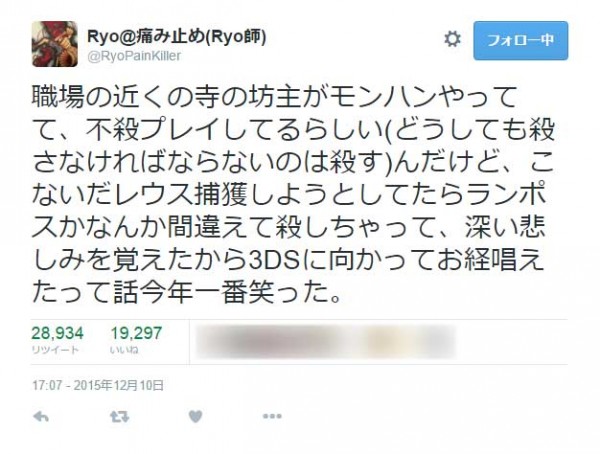Toggle the フォロー中 follow button

click(x=520, y=41)
